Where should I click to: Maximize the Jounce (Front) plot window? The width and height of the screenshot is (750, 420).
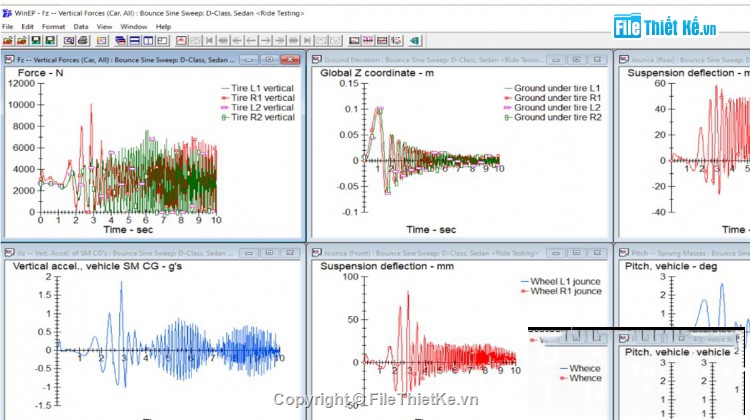point(576,253)
